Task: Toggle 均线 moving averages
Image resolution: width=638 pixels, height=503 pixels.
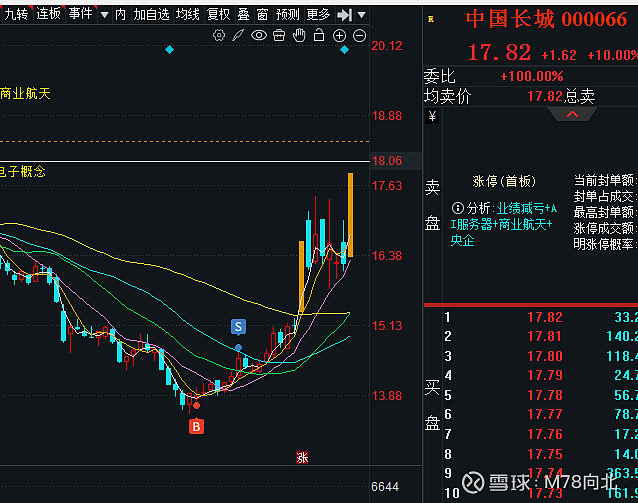Action: [x=188, y=15]
